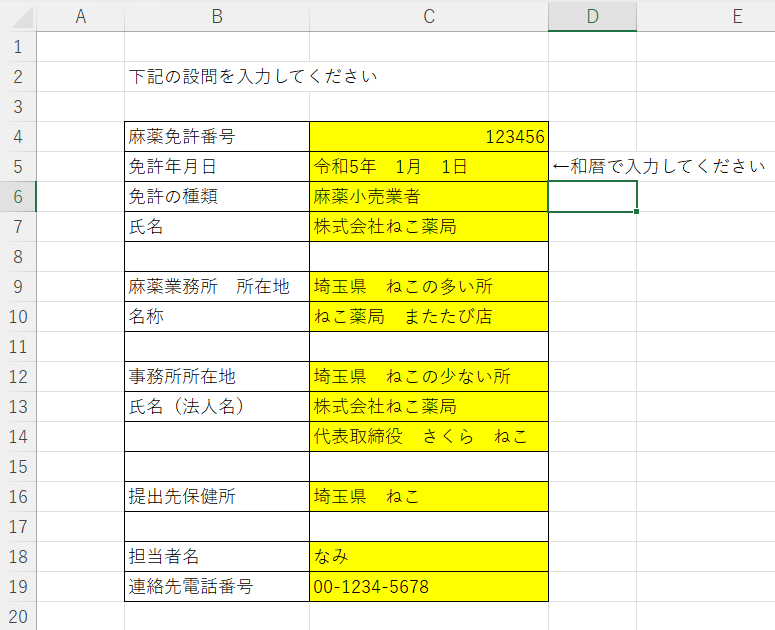Viewport: 775px width, 630px height.
Task: Click the 提出先保健所 label cell
Action: click(217, 497)
